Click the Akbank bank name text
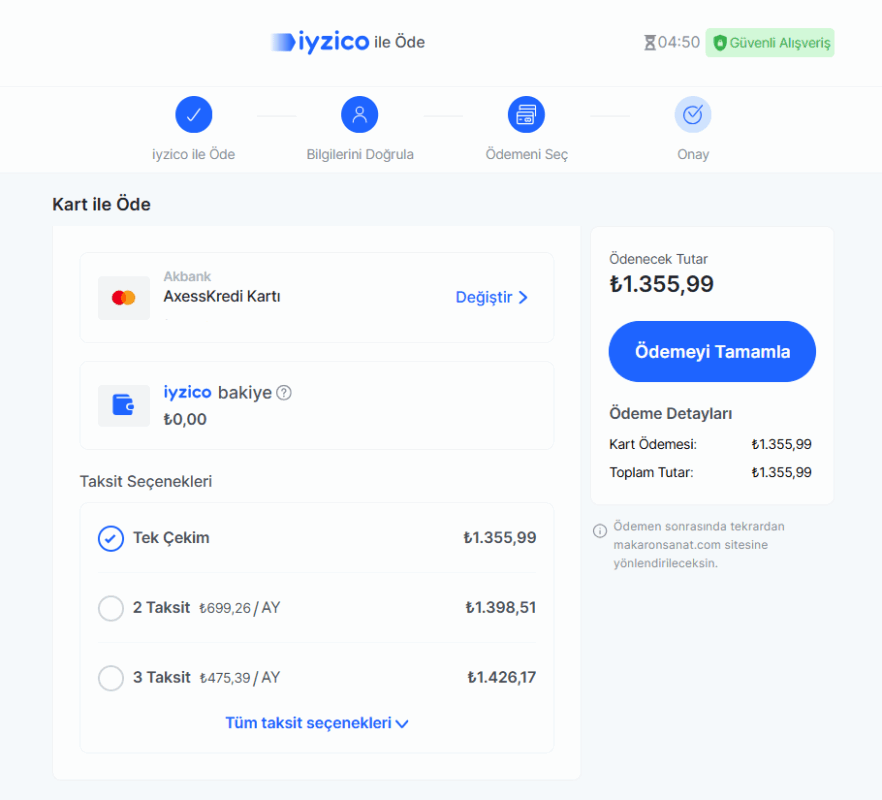The width and height of the screenshot is (882, 800). (x=187, y=276)
